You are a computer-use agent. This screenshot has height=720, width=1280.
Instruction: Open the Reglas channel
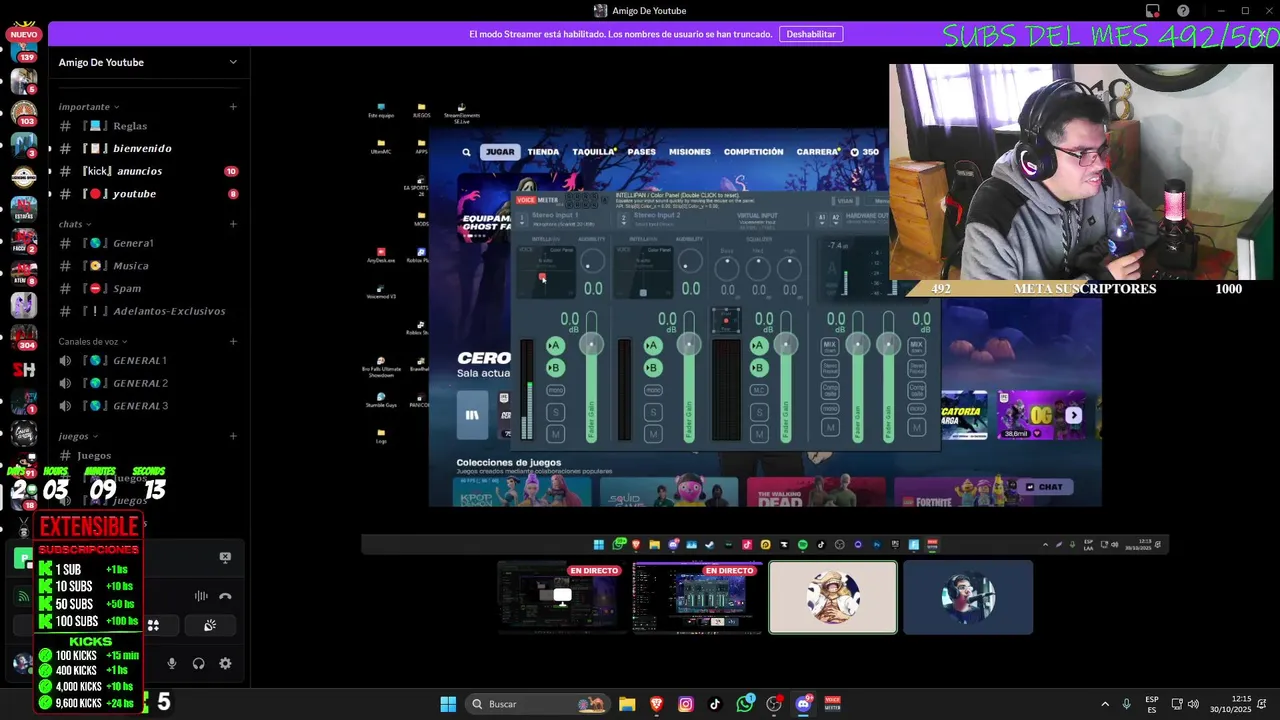pyautogui.click(x=148, y=126)
